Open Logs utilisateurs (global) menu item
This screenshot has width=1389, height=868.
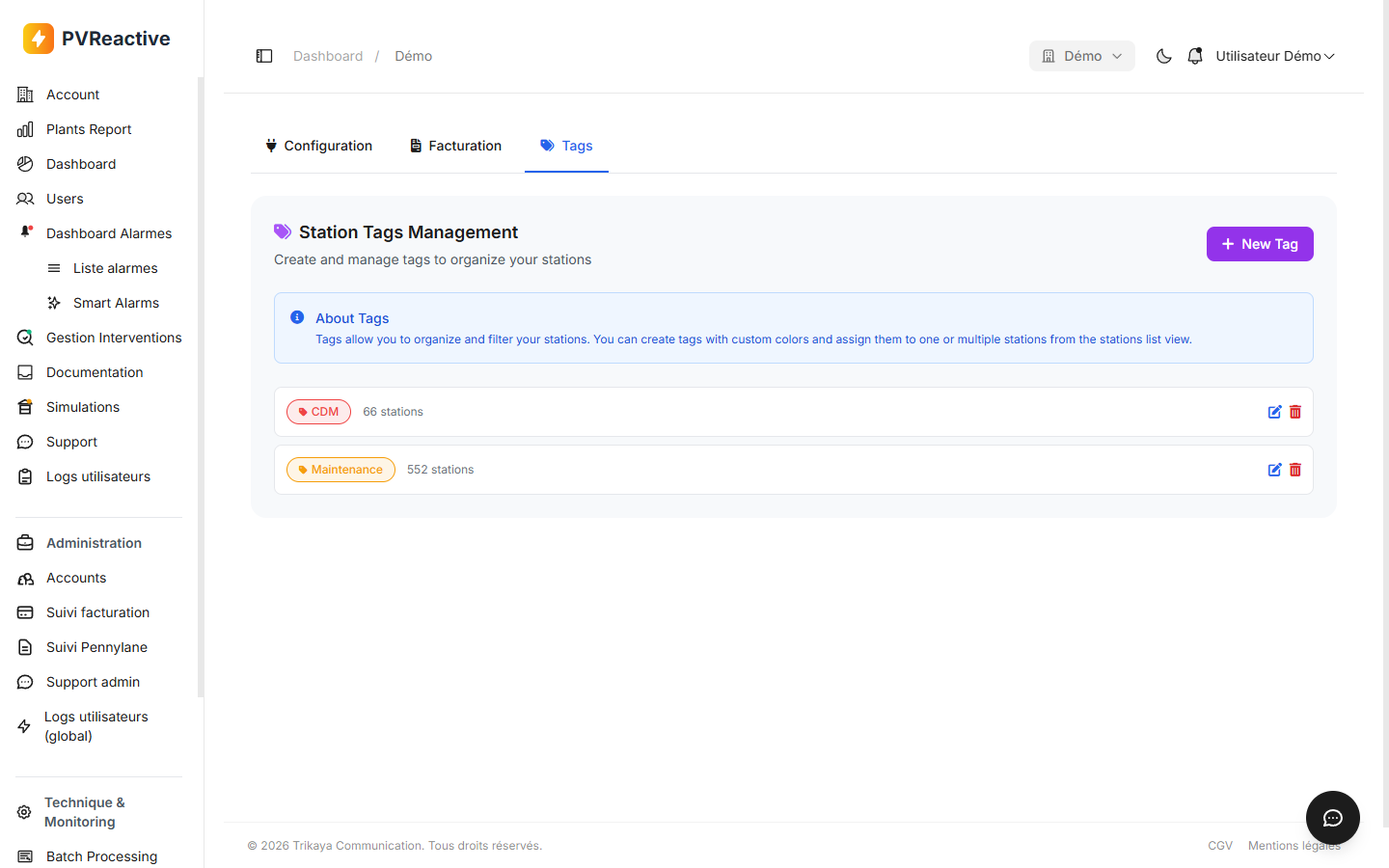[98, 726]
